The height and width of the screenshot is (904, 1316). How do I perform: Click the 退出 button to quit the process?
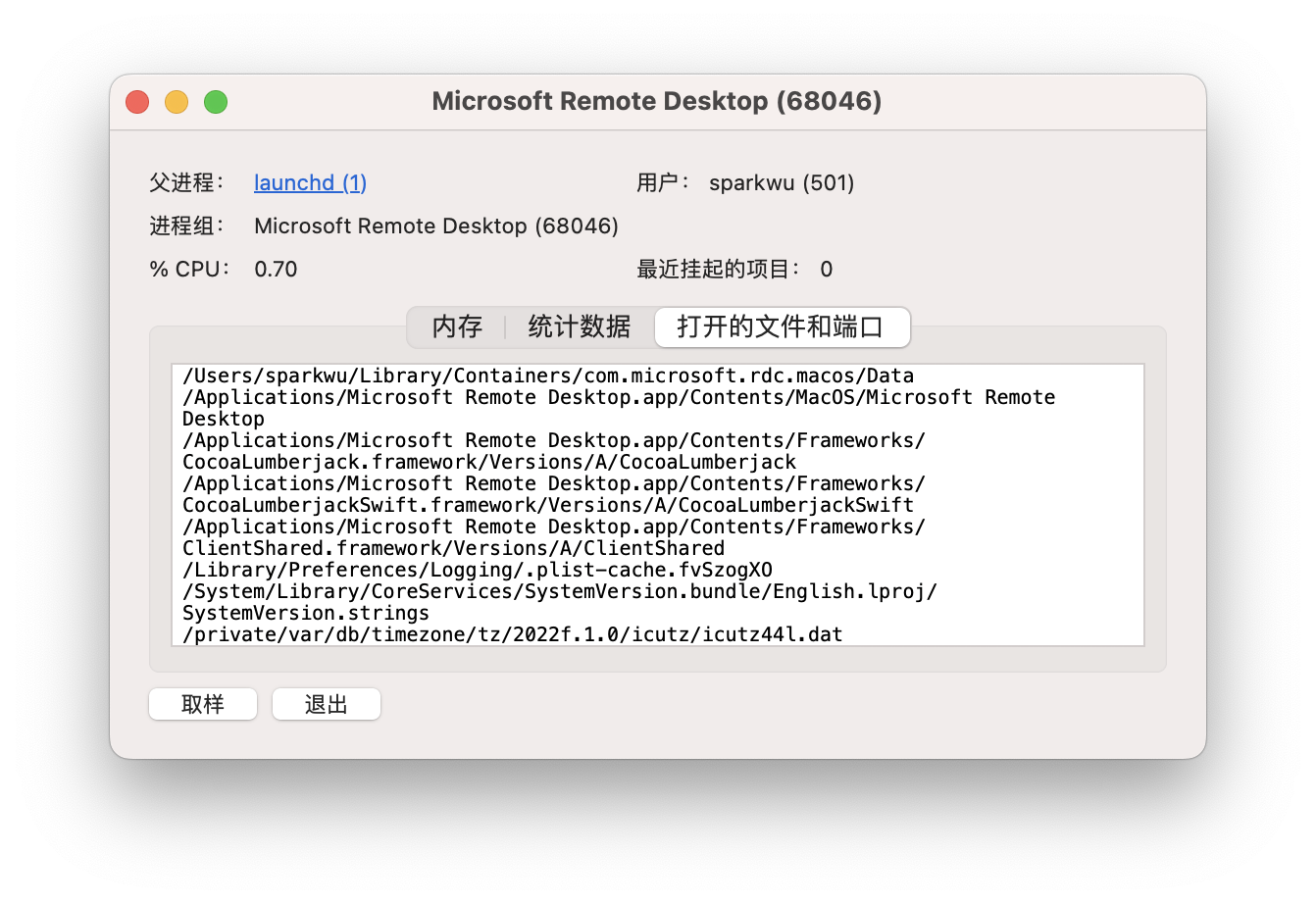point(326,703)
